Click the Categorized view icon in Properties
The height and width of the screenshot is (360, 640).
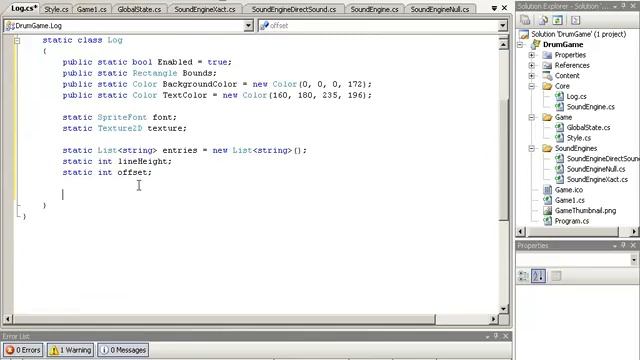point(523,276)
